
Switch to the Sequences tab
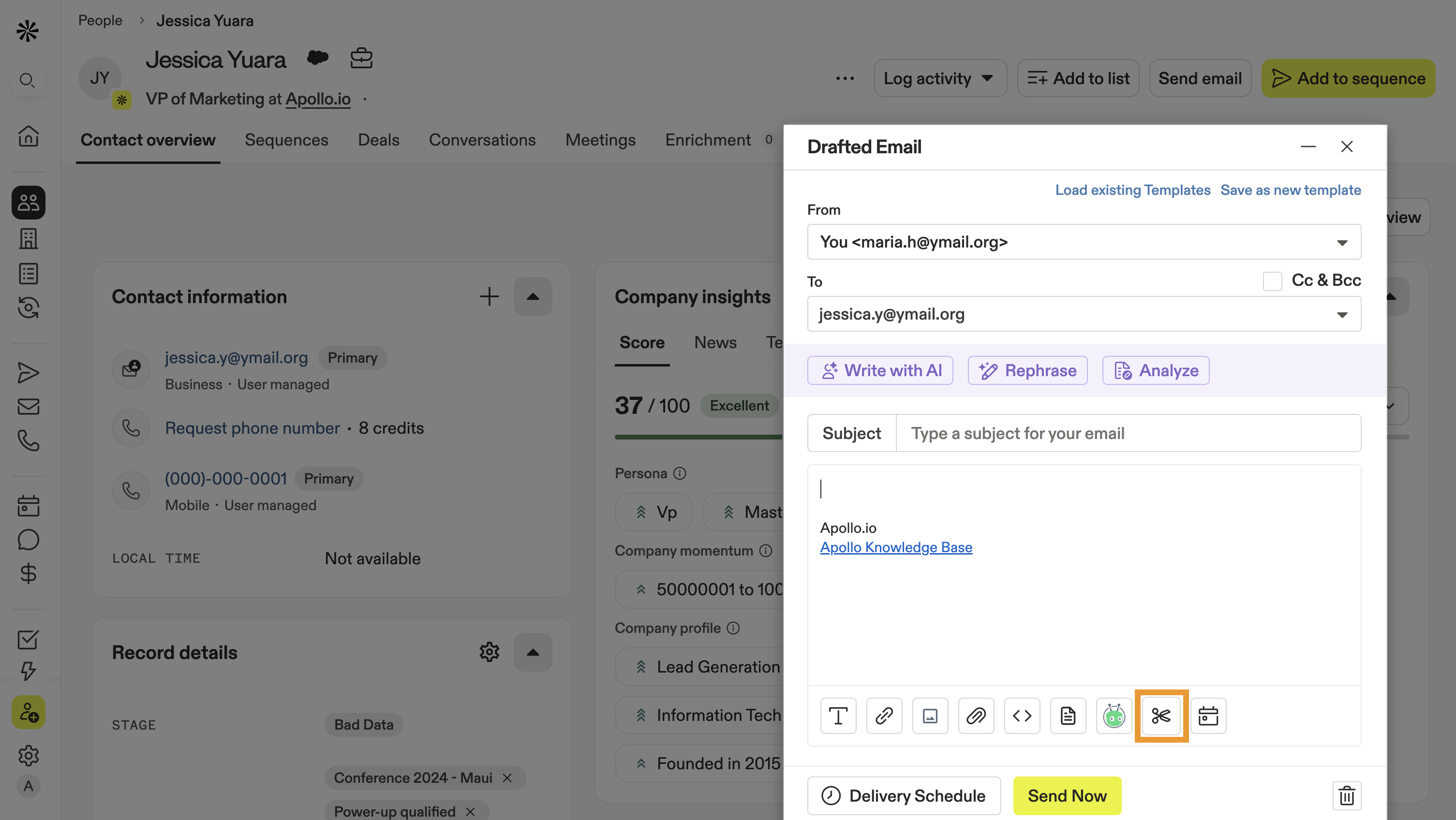286,140
